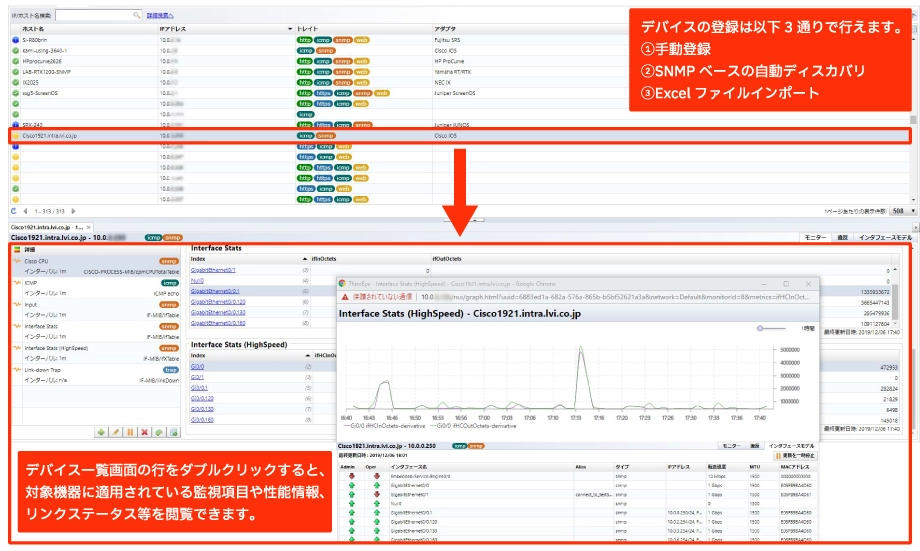Click the icmp badge on ICMP monitor

click(170, 283)
